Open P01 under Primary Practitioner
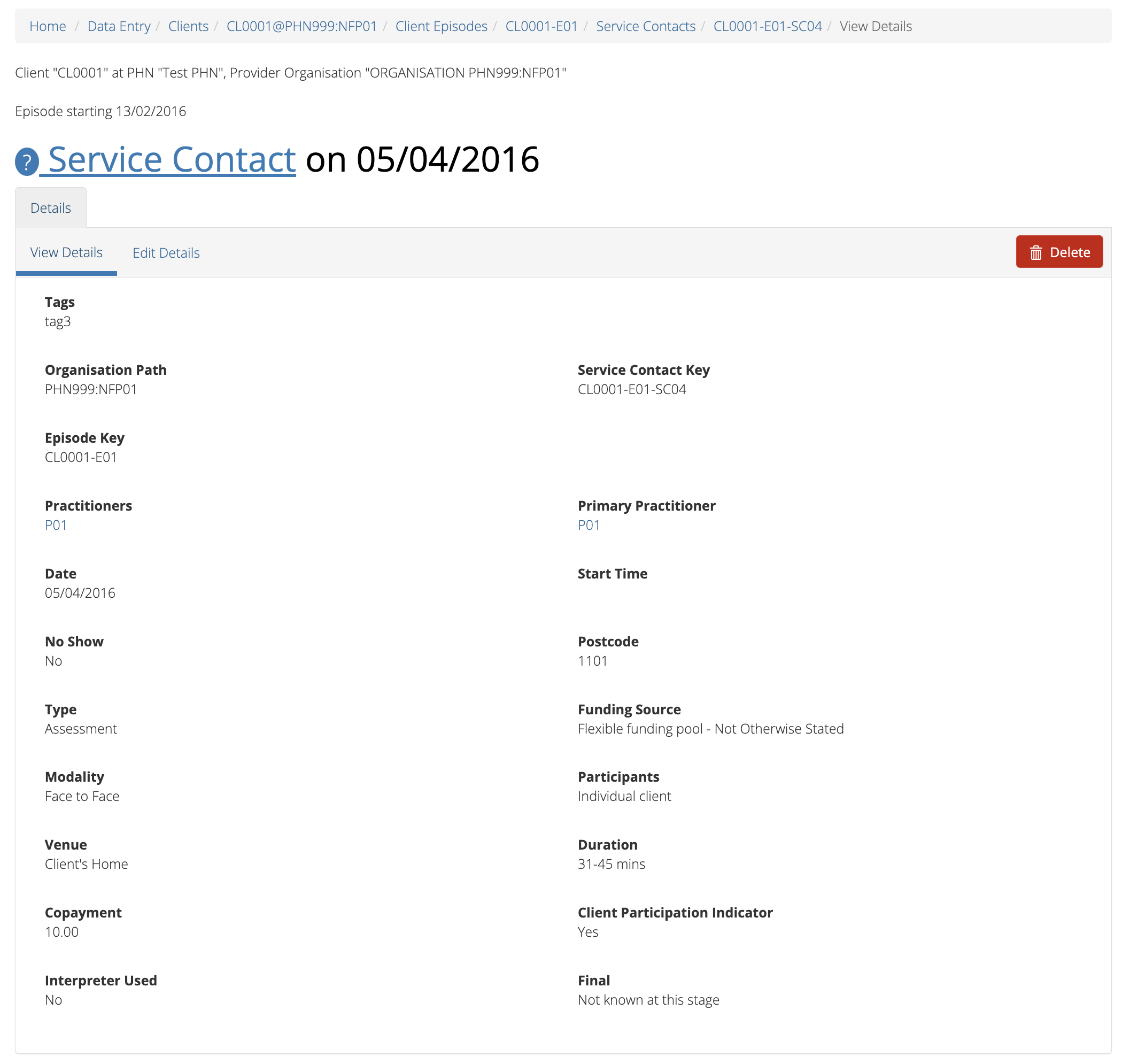This screenshot has width=1130, height=1064. (x=589, y=525)
